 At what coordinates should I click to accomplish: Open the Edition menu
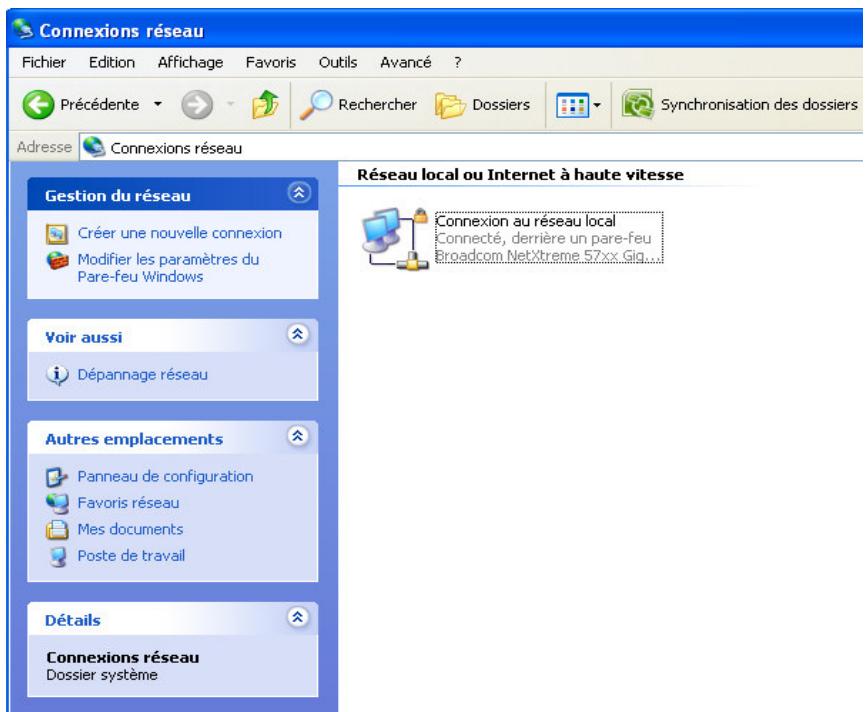[111, 62]
